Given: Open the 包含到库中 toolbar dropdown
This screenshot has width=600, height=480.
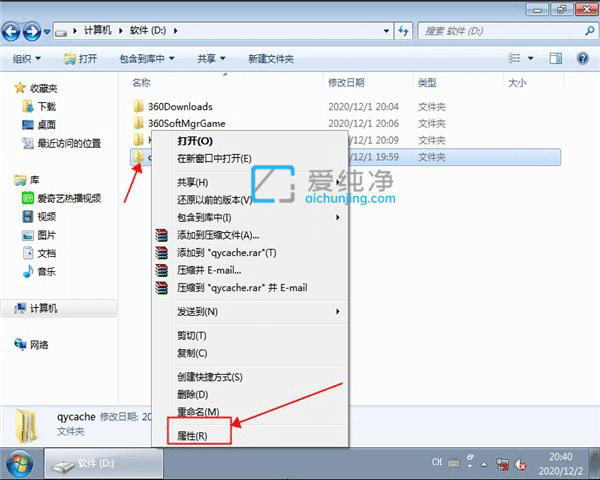Looking at the screenshot, I should tap(147, 59).
